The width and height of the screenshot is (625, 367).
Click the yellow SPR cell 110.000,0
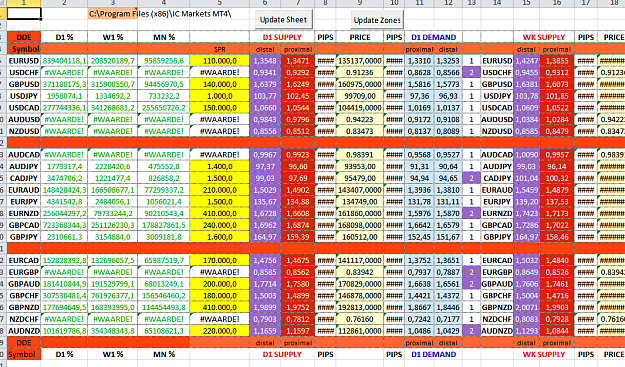click(220, 61)
